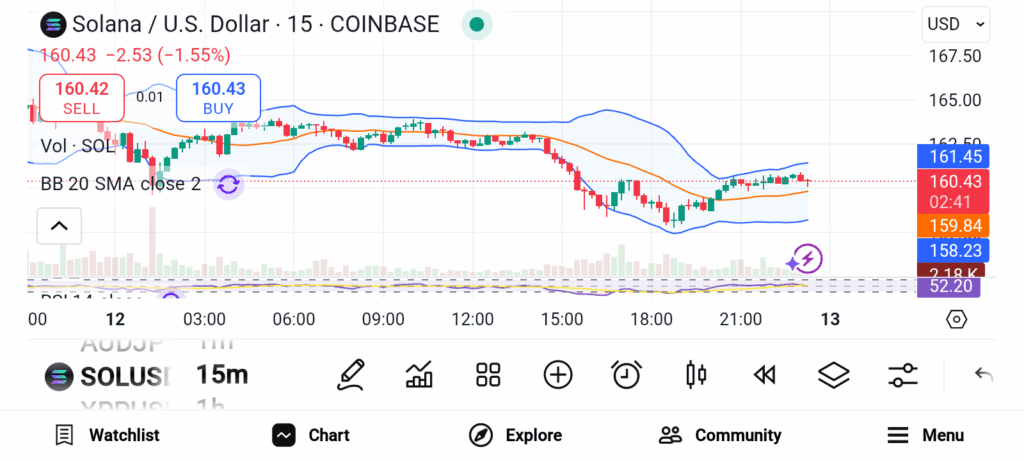Open the Watchlist tab
The height and width of the screenshot is (461, 1024).
[108, 435]
